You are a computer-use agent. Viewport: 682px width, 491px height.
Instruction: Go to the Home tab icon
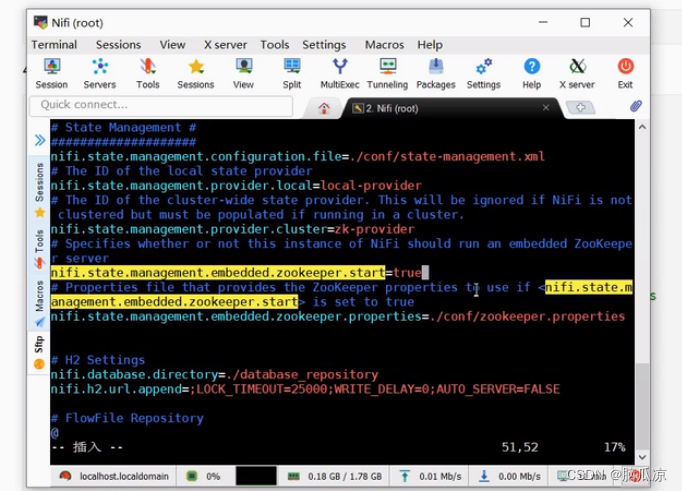(324, 108)
